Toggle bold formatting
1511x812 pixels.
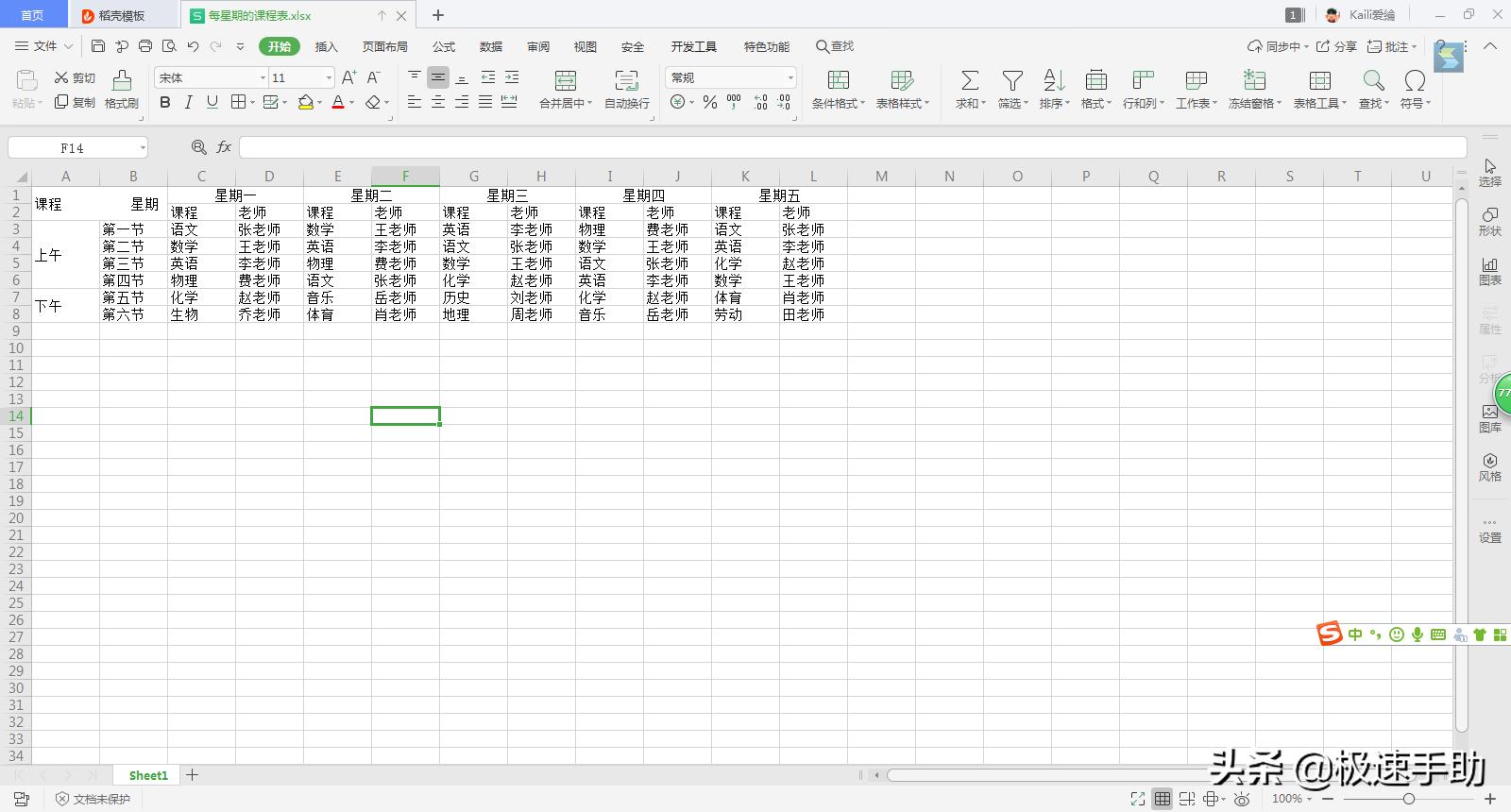(165, 102)
